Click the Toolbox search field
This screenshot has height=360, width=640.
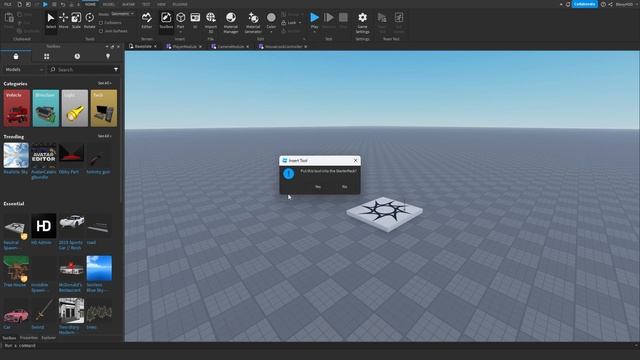[81, 70]
